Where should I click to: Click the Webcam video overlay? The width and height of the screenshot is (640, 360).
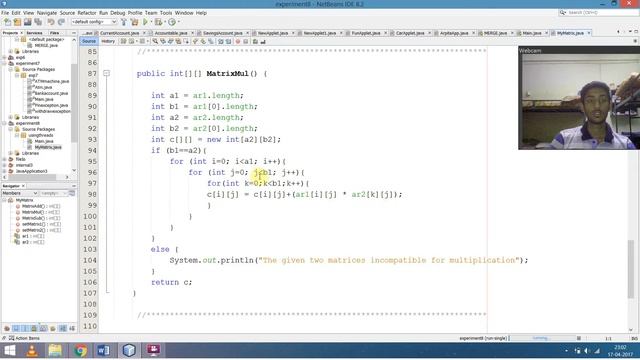click(x=579, y=98)
